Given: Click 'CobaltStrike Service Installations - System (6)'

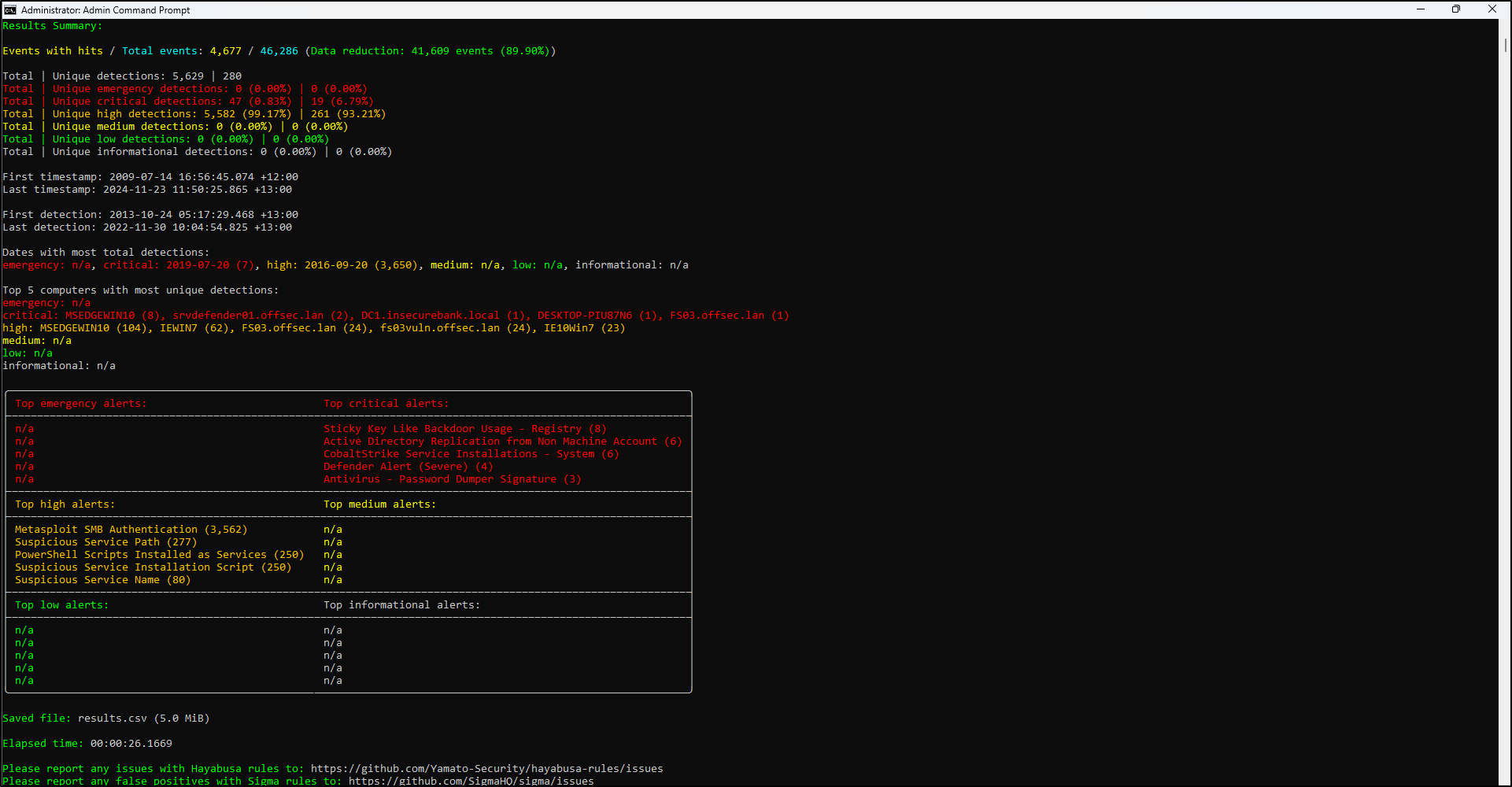Looking at the screenshot, I should pos(471,454).
